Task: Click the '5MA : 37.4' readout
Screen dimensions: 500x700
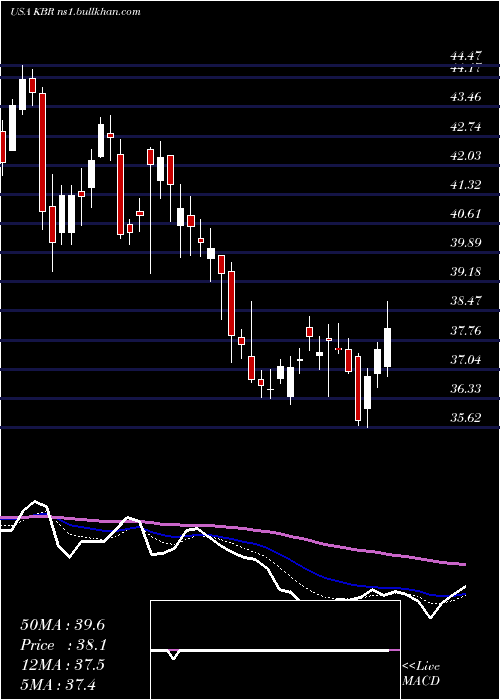Action: point(58,684)
